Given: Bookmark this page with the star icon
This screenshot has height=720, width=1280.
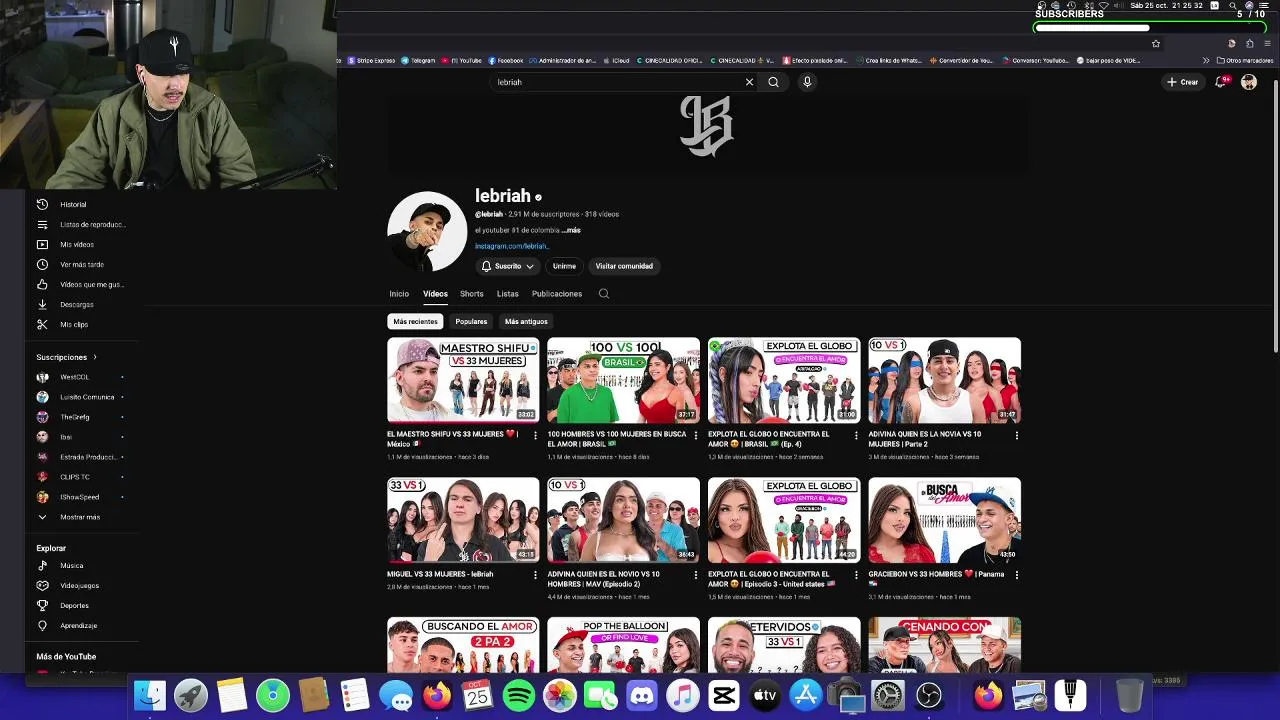Looking at the screenshot, I should pos(1156,44).
